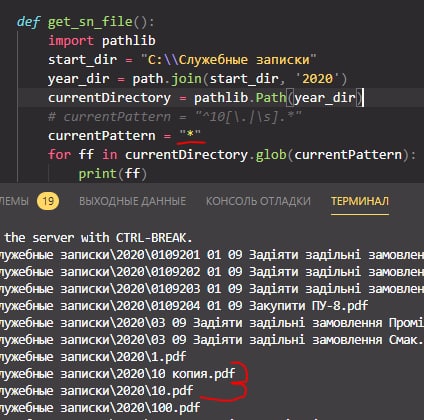Click the commented currentPattern regex line

[175, 117]
